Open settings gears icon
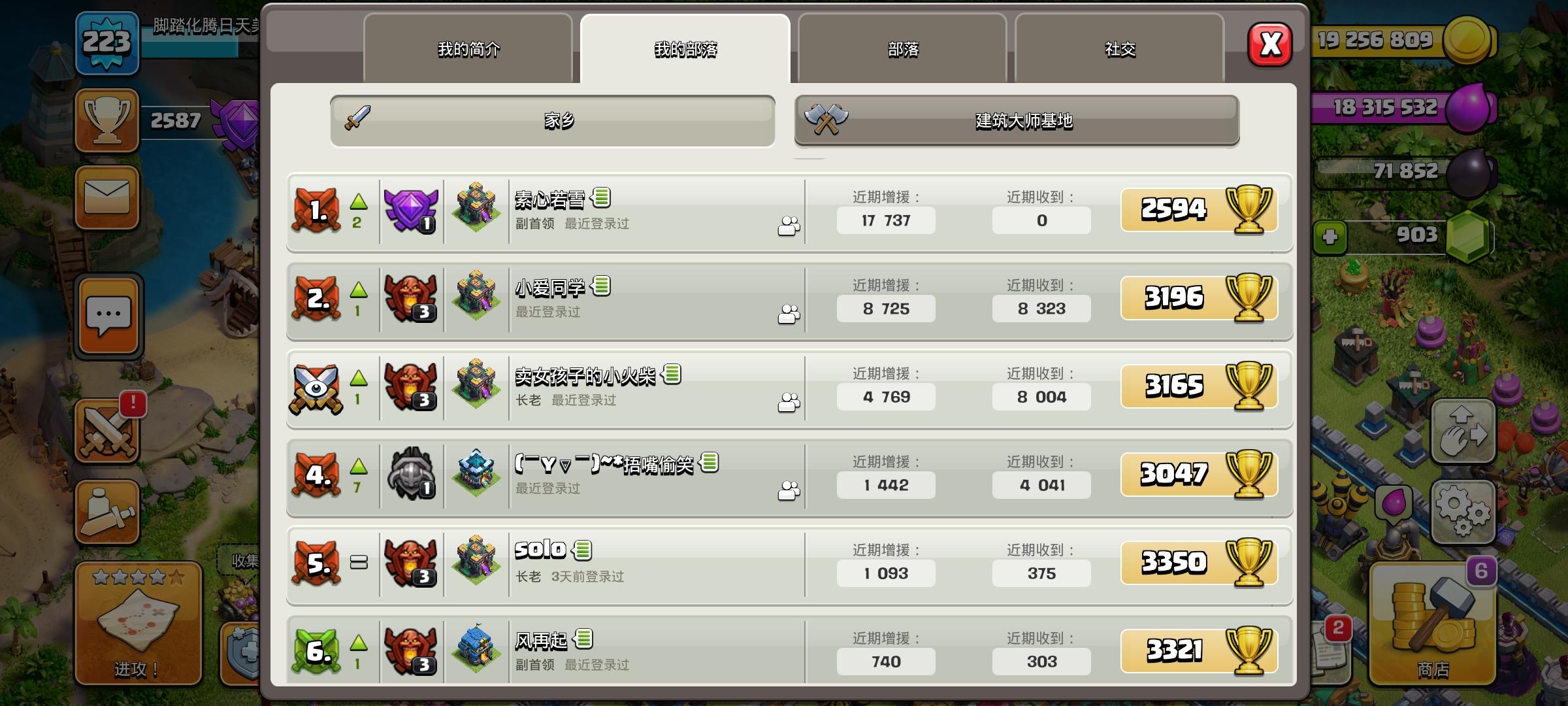 (1463, 513)
